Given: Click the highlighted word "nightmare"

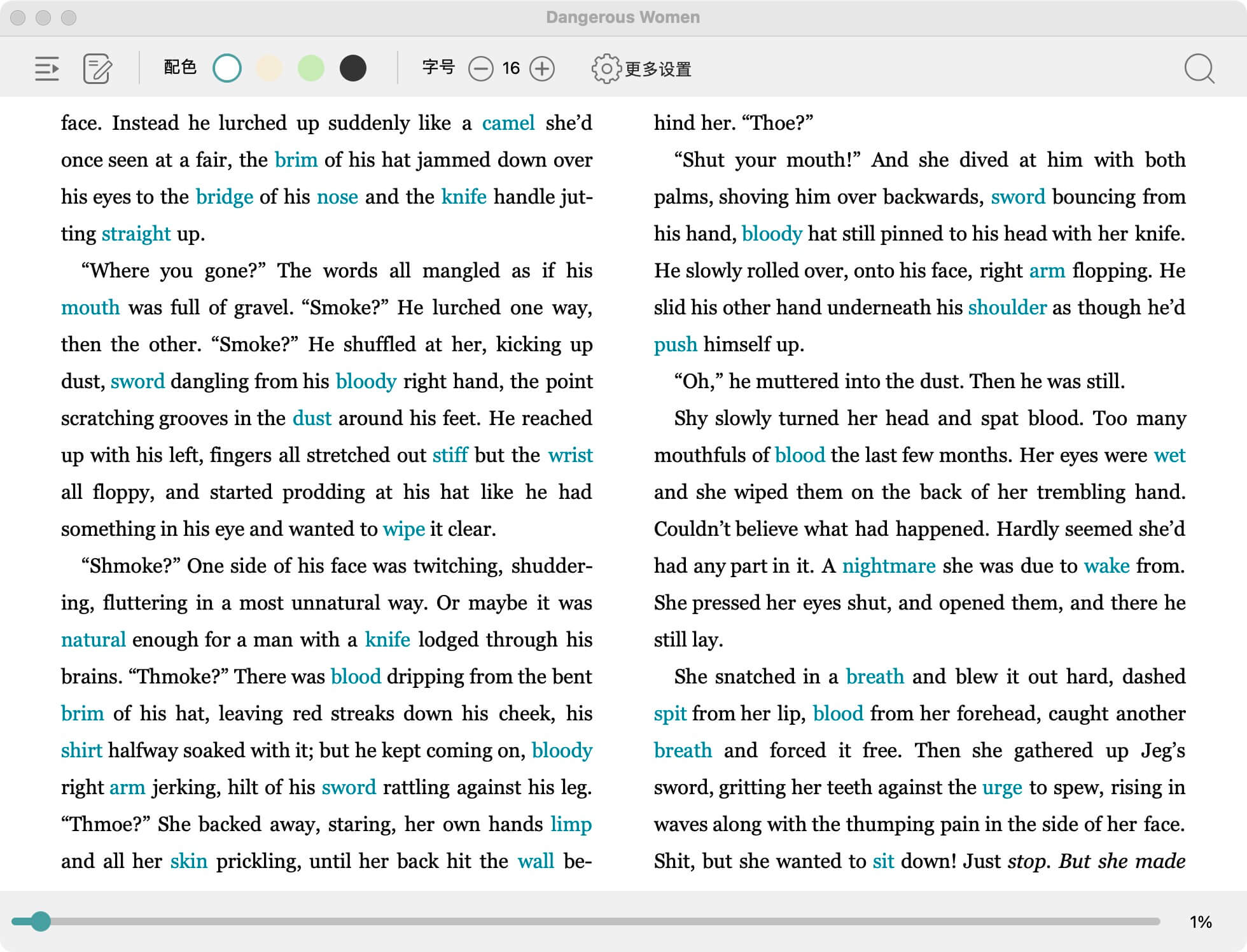Looking at the screenshot, I should (x=889, y=566).
